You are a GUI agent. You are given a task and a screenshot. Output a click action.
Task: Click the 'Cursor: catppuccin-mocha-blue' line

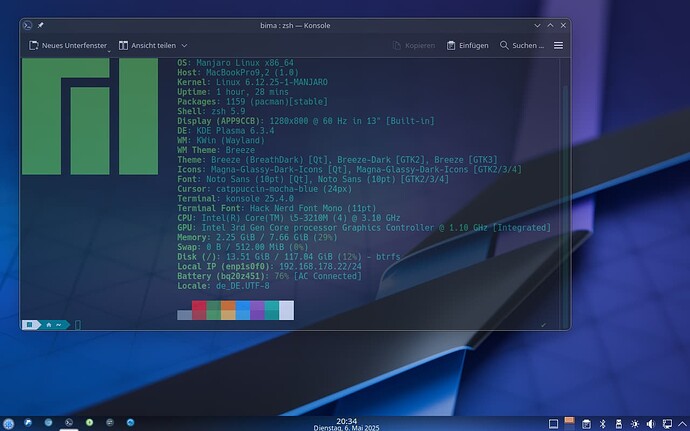click(x=264, y=189)
